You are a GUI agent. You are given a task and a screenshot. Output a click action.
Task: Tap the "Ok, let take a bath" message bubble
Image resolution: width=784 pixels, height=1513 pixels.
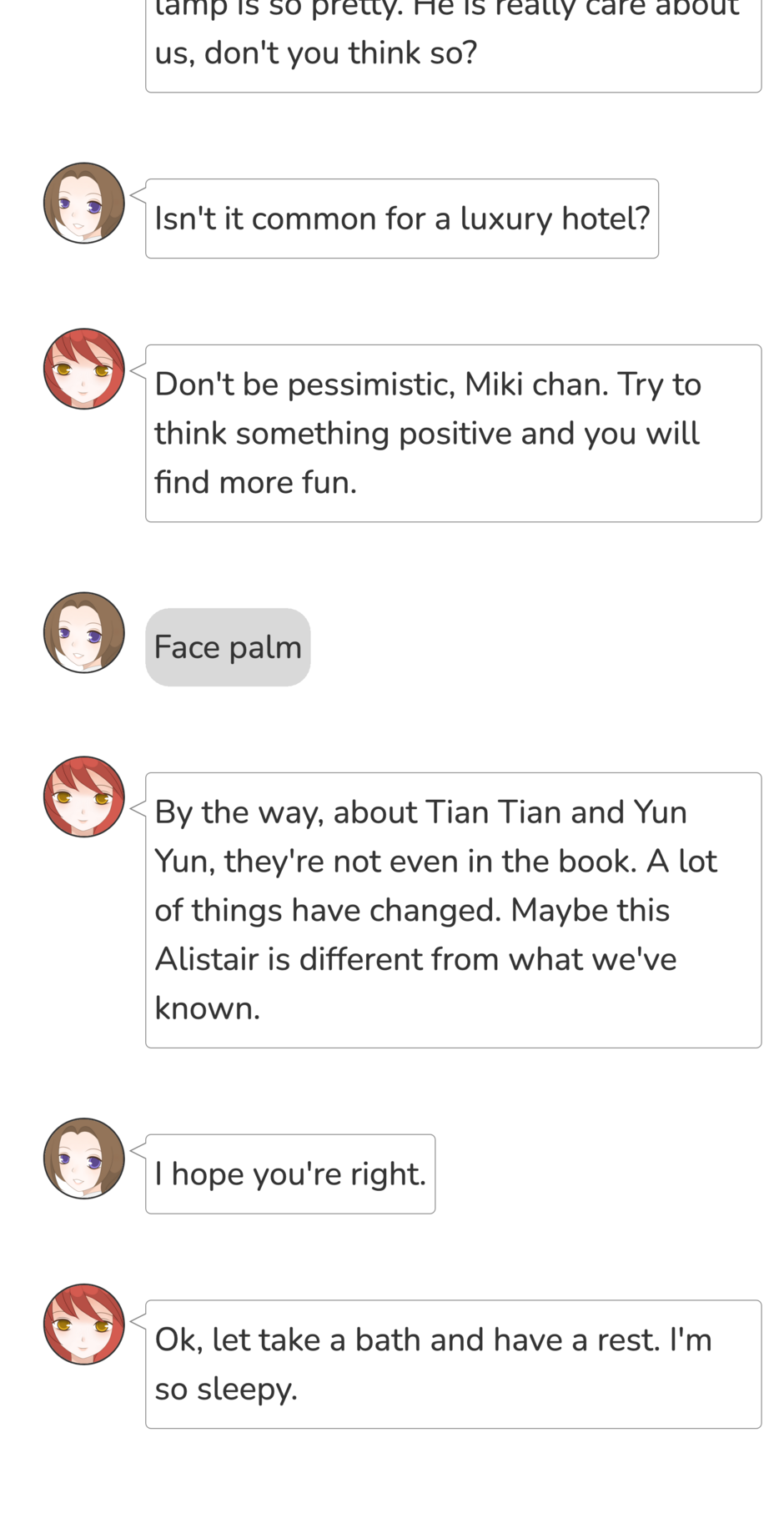[x=453, y=1365]
